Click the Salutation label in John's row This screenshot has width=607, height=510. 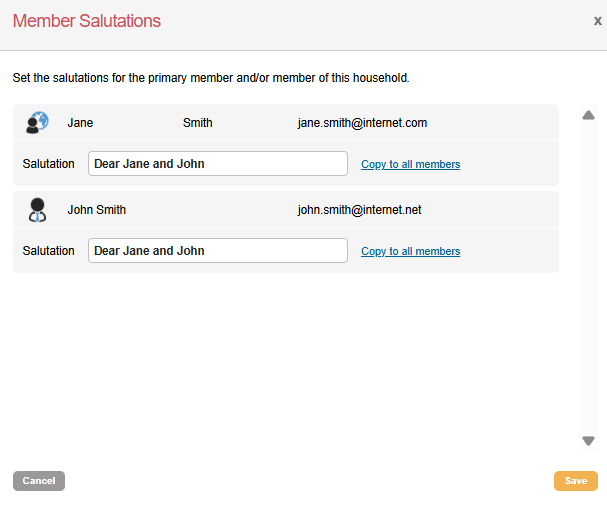[x=49, y=251]
